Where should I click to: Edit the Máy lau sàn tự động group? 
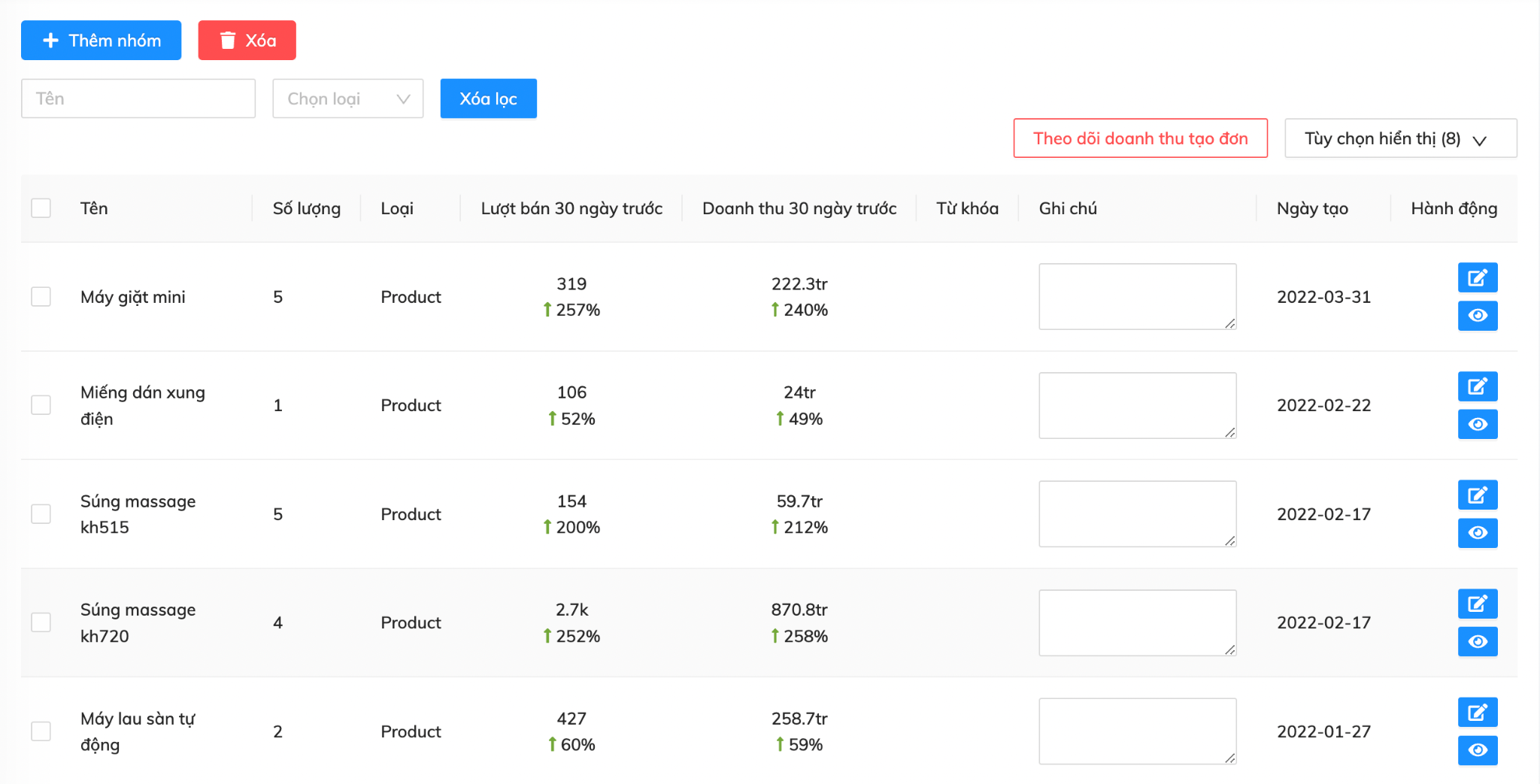pos(1477,713)
